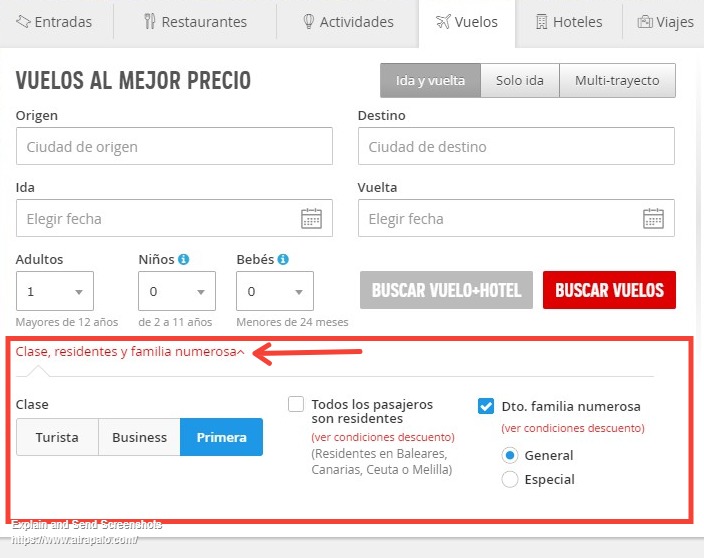Open the Restaurantes tab
The image size is (704, 558).
[195, 22]
